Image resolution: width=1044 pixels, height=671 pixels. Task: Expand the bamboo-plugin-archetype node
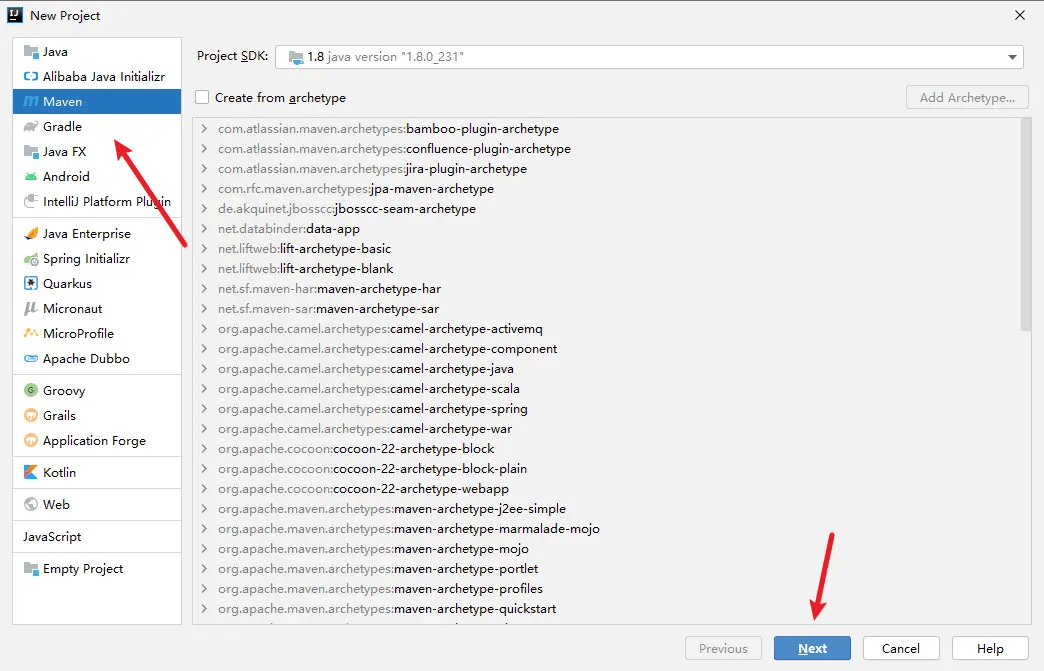click(204, 128)
